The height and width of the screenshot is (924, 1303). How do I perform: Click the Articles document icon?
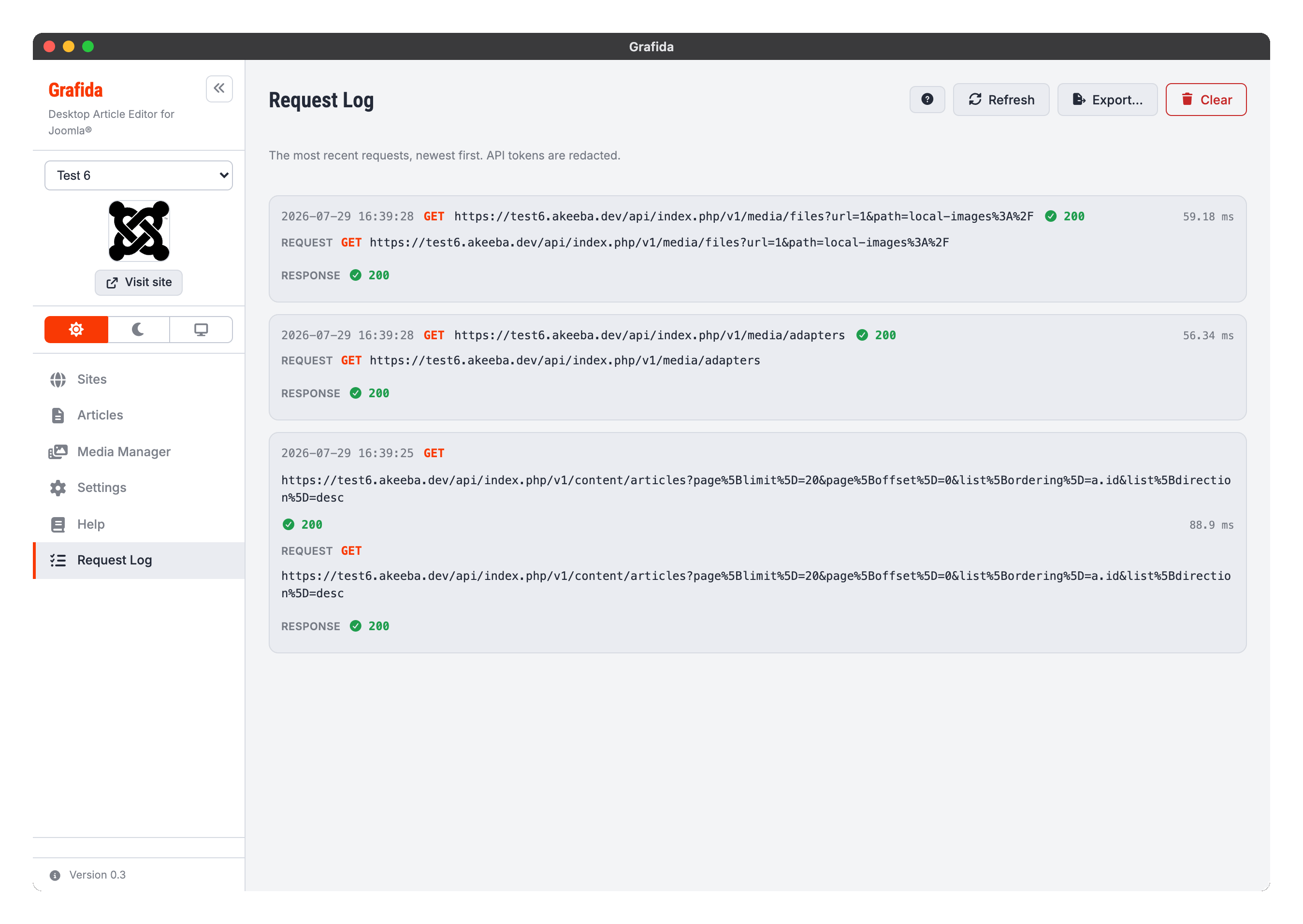pos(58,415)
